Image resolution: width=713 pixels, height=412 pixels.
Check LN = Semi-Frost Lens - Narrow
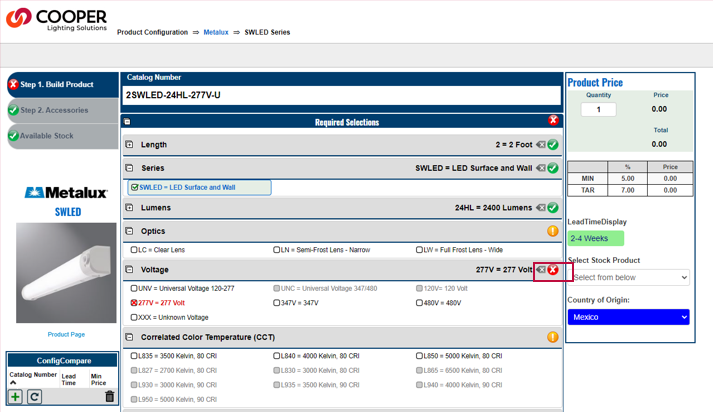click(x=276, y=250)
